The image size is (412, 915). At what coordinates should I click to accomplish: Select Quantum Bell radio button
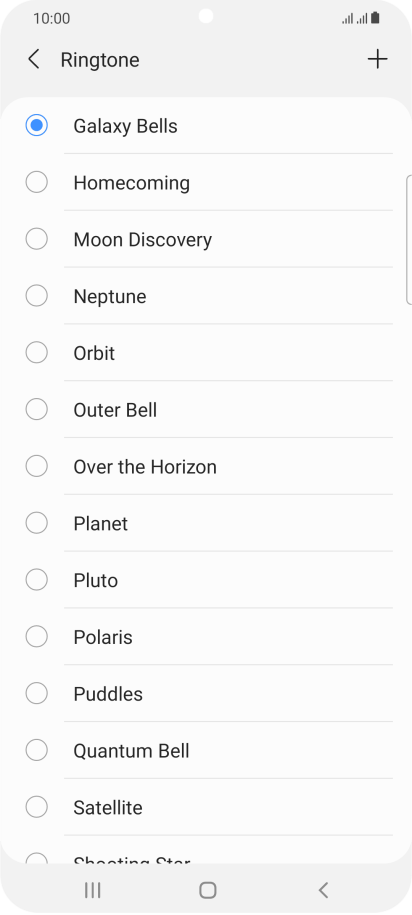[x=36, y=750]
